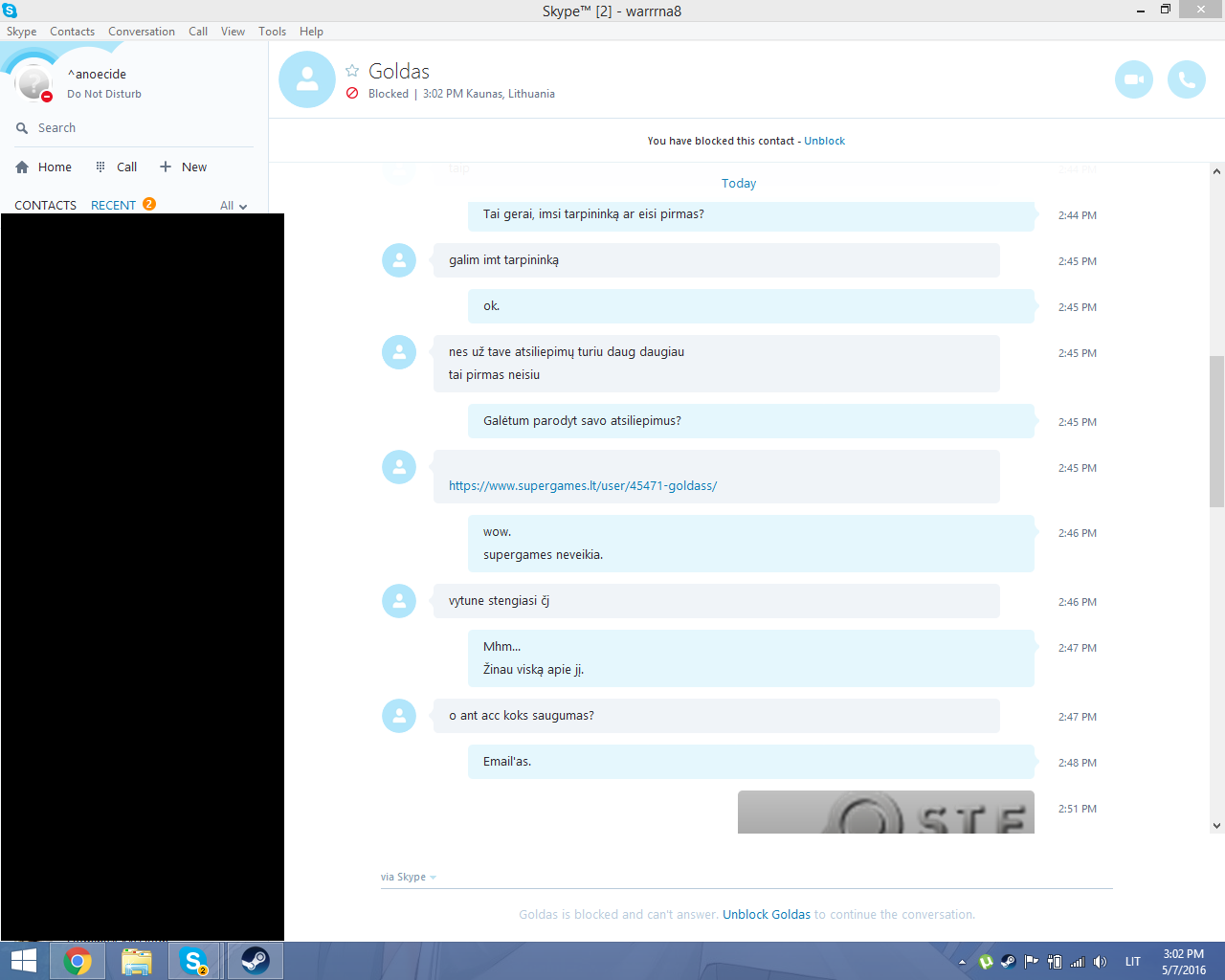
Task: Click the chat scrollbar up arrow
Action: 1217,171
